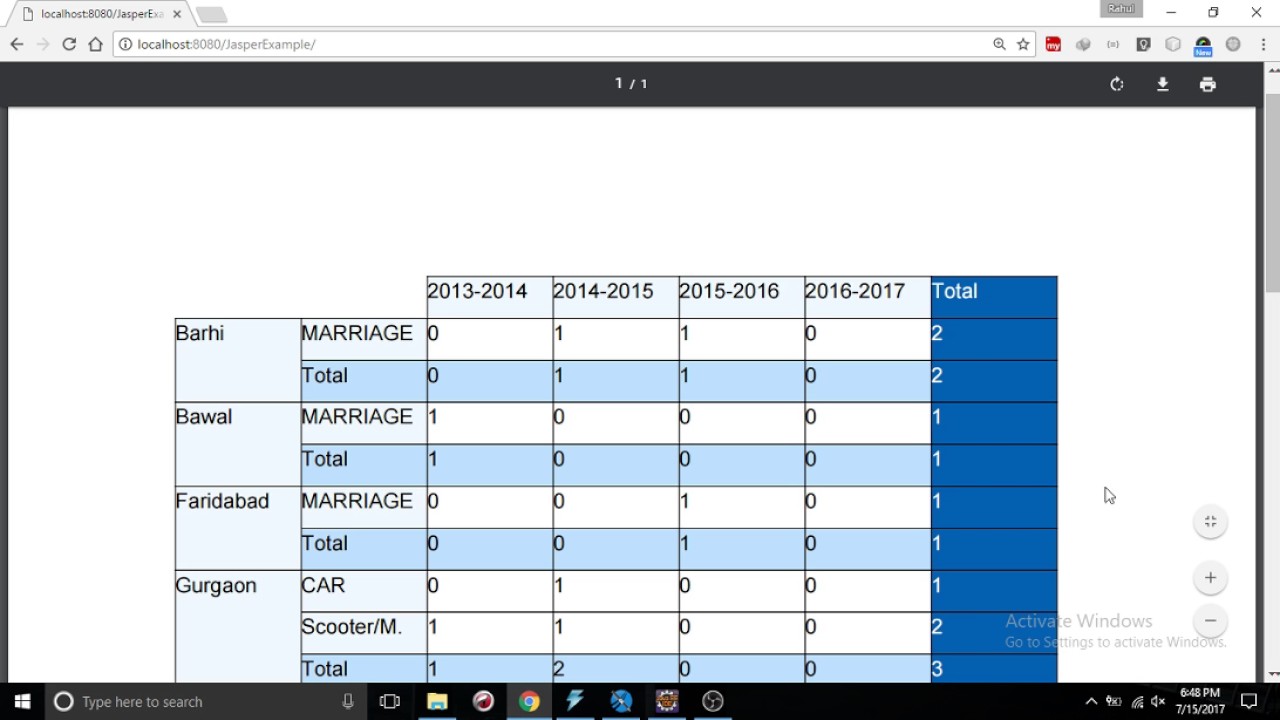
Task: Rotate the PDF clockwise
Action: pyautogui.click(x=1117, y=84)
